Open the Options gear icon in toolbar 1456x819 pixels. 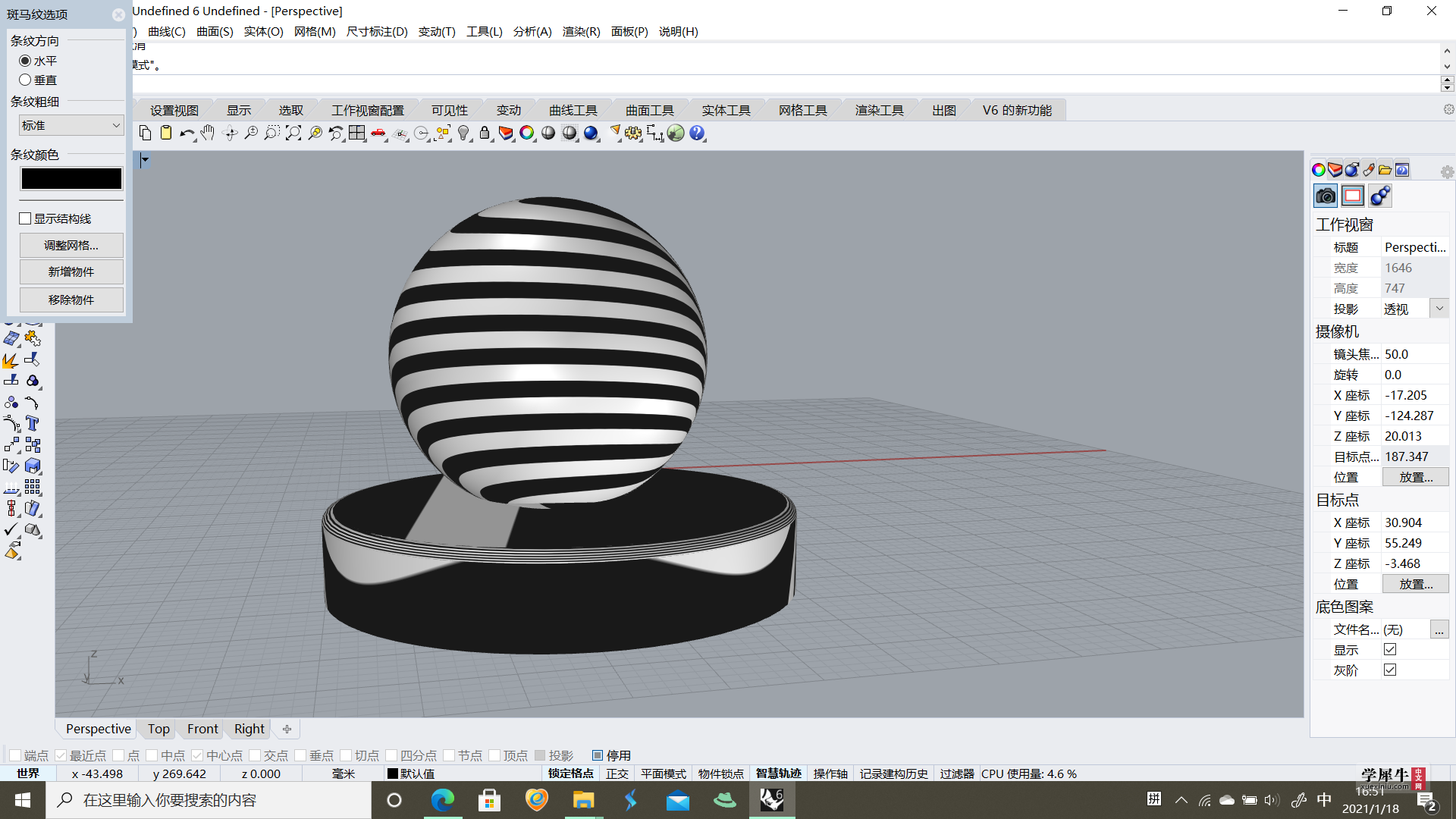click(x=633, y=133)
